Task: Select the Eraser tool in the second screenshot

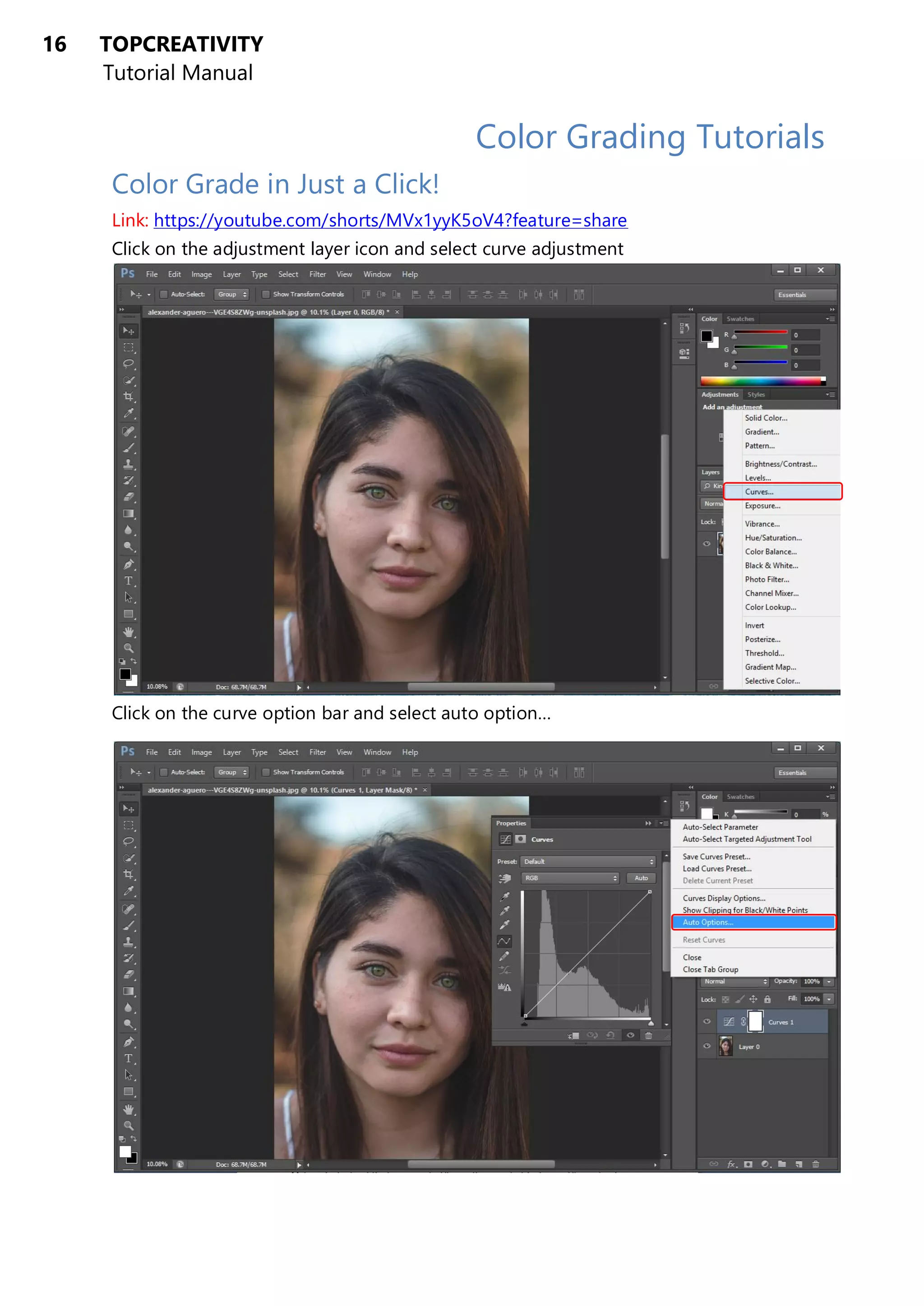Action: click(129, 974)
